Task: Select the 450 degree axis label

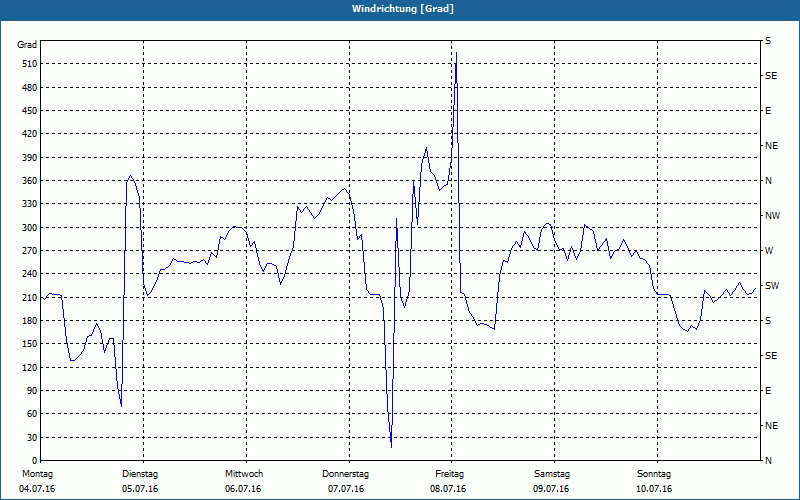Action: click(30, 111)
